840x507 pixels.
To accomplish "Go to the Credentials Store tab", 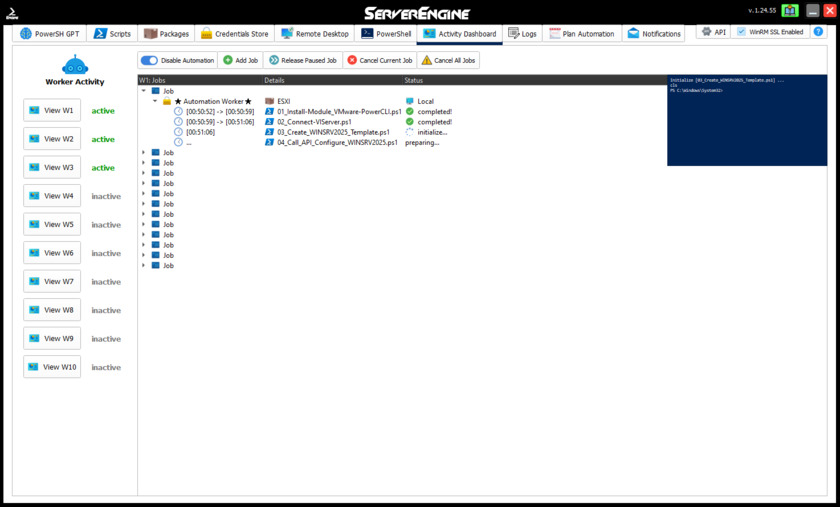I will (234, 34).
